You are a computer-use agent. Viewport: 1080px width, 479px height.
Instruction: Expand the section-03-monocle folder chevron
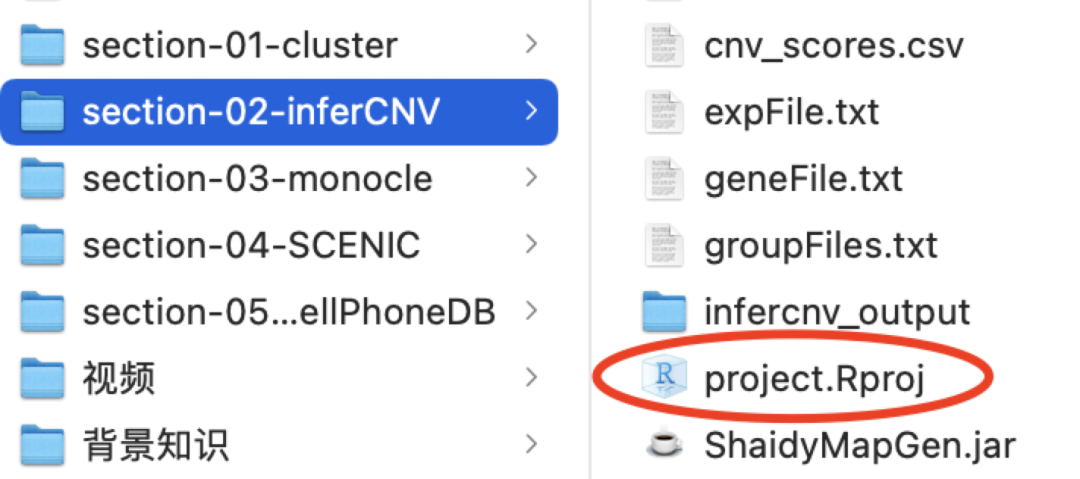[x=531, y=178]
